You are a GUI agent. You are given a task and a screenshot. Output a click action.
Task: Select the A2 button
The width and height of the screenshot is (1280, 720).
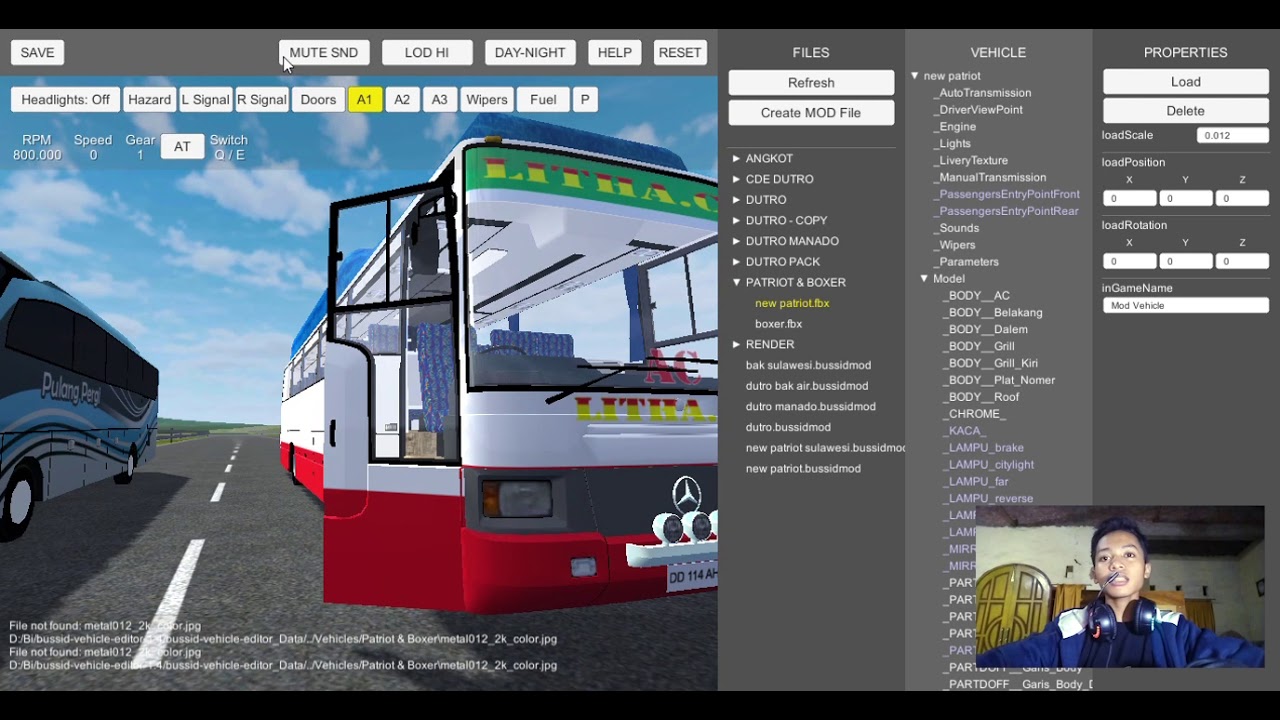click(402, 100)
